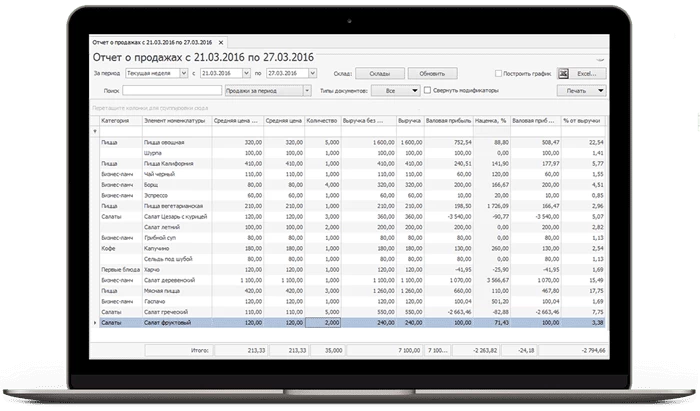Sort by 'Категория' column header
The height and width of the screenshot is (411, 700).
[116, 120]
